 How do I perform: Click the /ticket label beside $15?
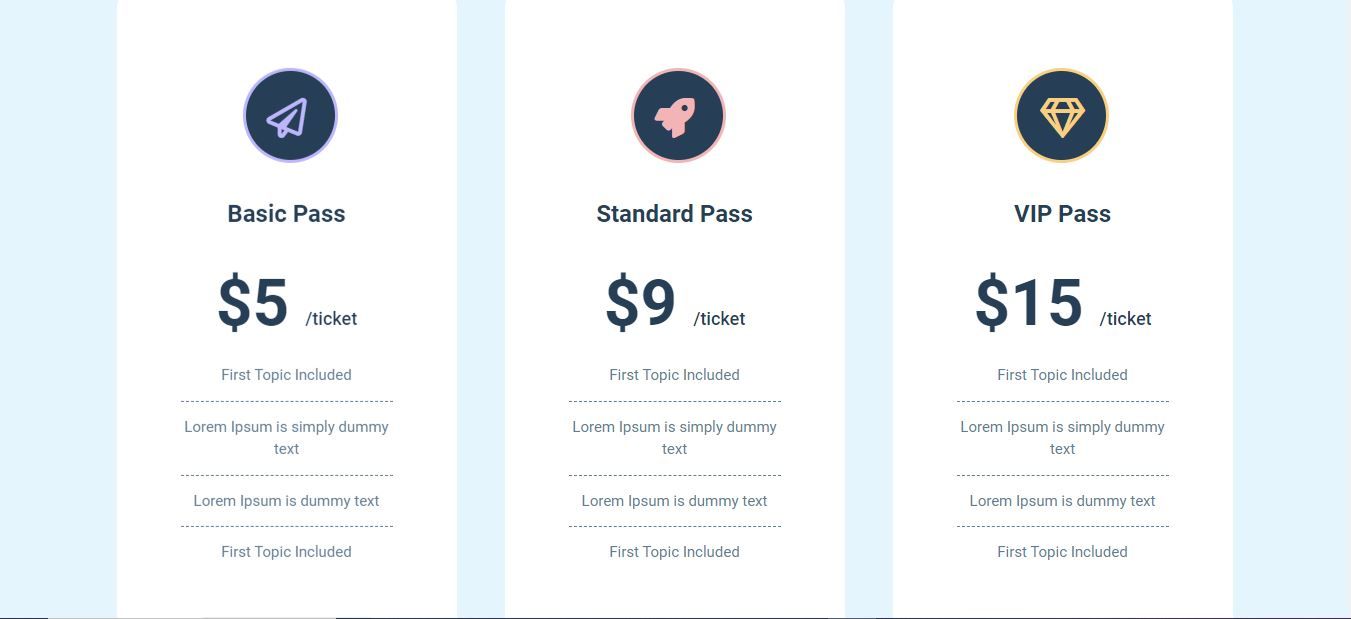1125,319
